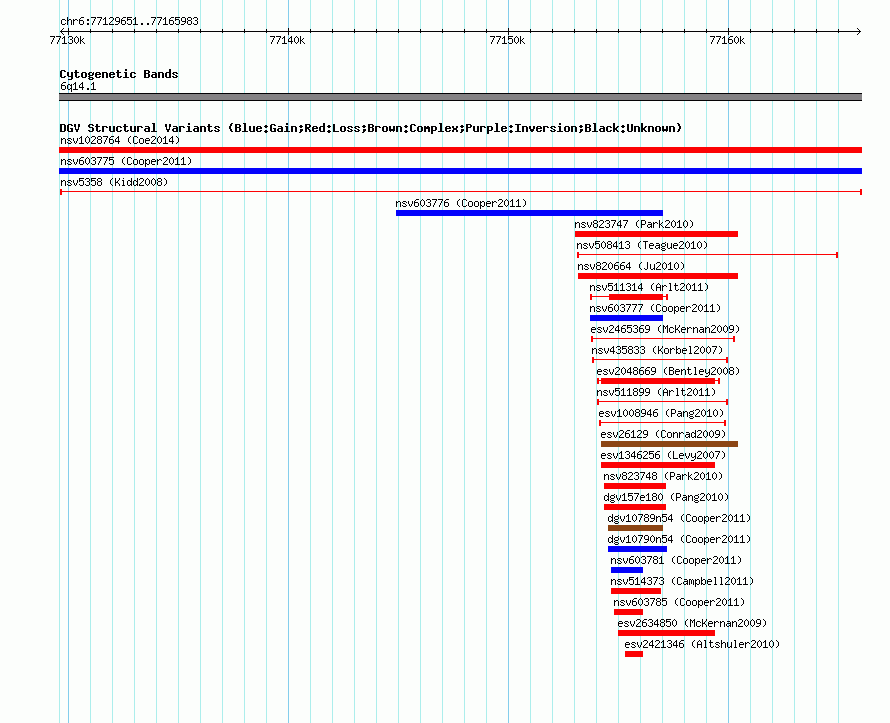
Task: Open the nsv508413 (Teague2010) label
Action: click(642, 245)
